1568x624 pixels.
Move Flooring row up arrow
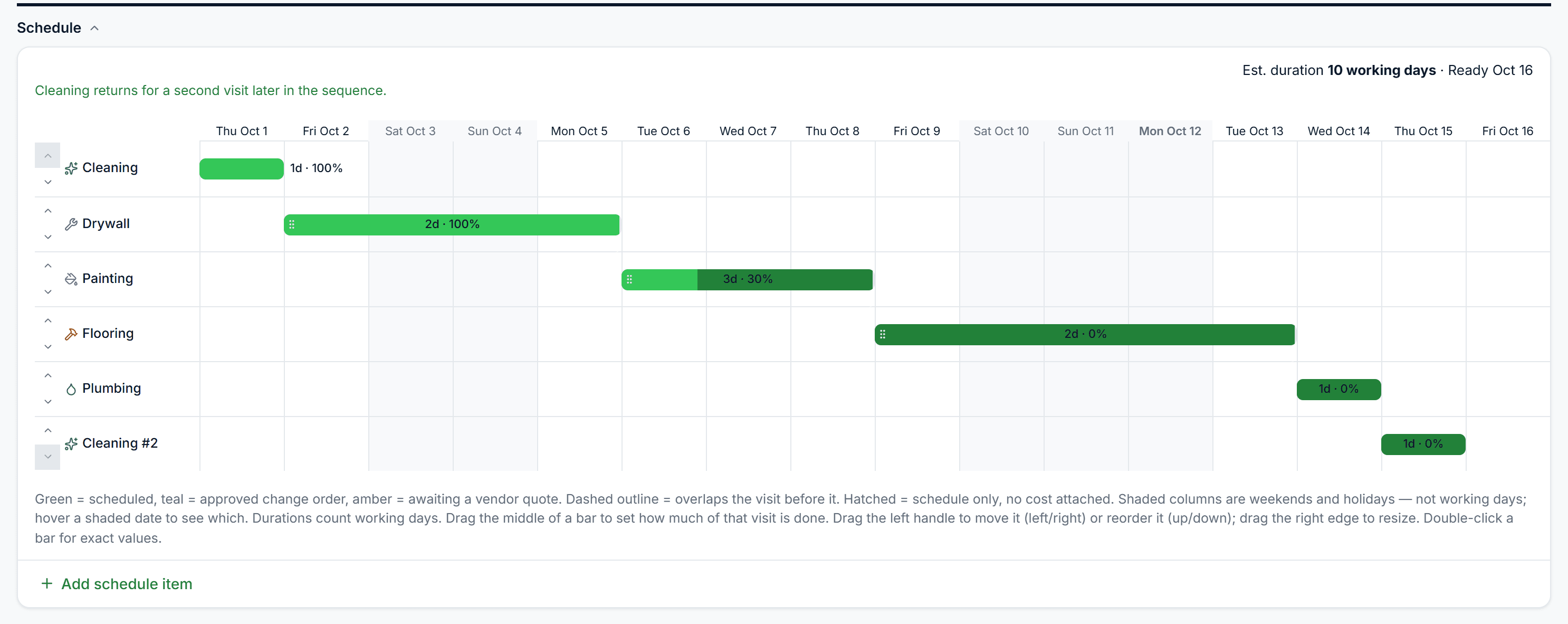pos(47,320)
